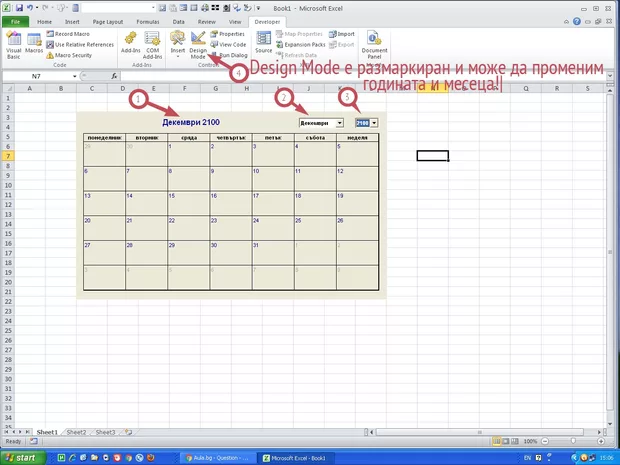
Task: Minimize the ribbon
Action: click(566, 21)
